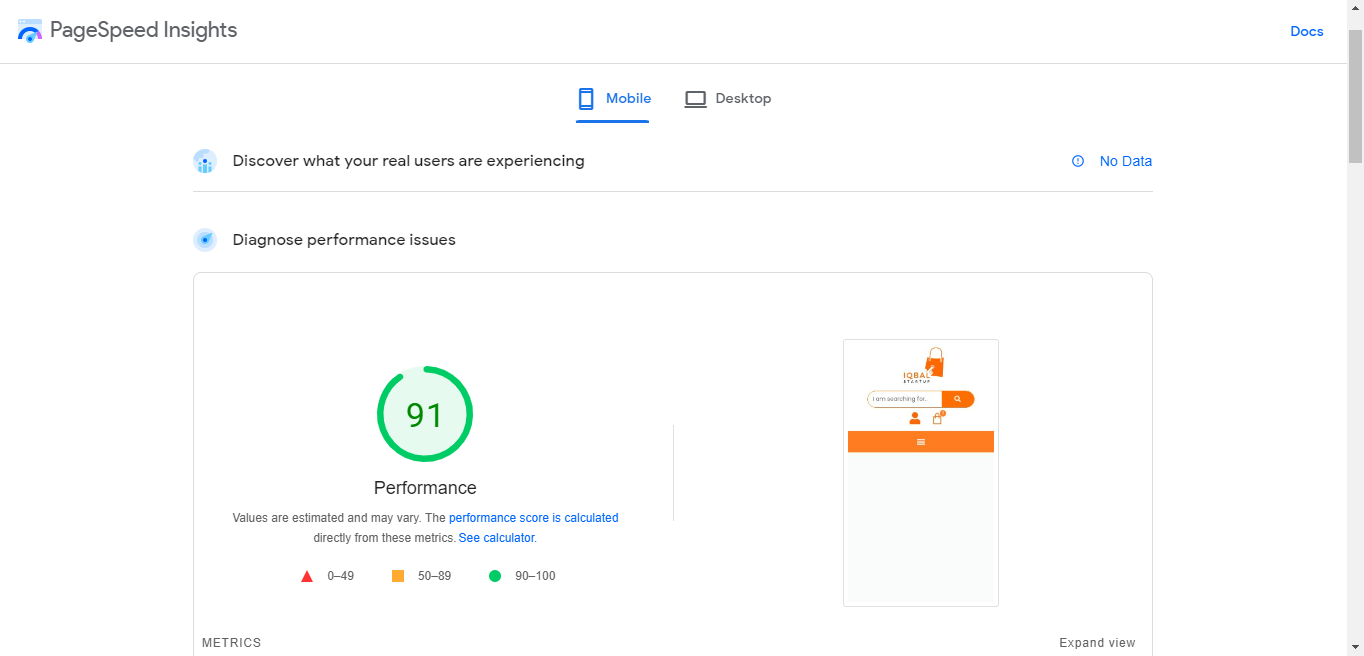Click the orange square legend icon for 50–89
Screen dimensions: 1364x656
[397, 575]
